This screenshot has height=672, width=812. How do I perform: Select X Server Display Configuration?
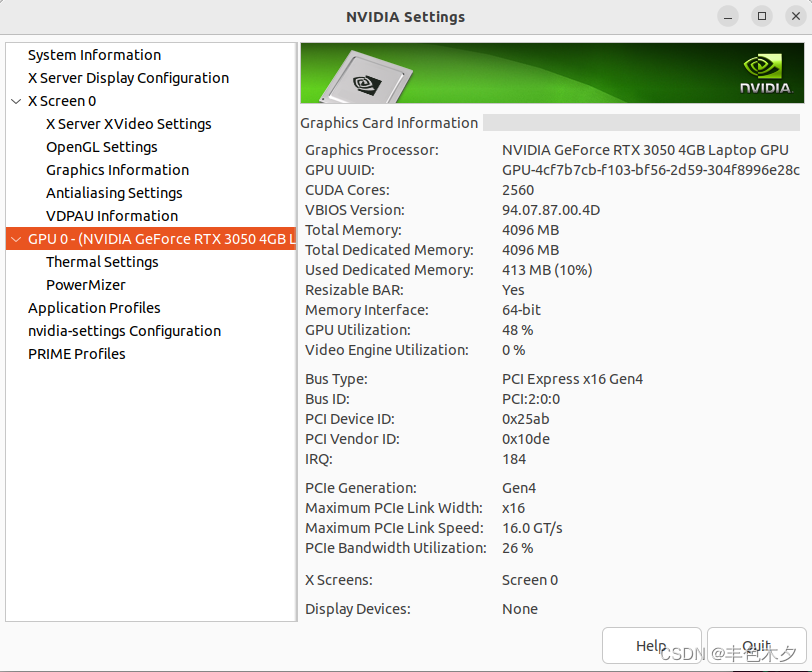pos(128,78)
